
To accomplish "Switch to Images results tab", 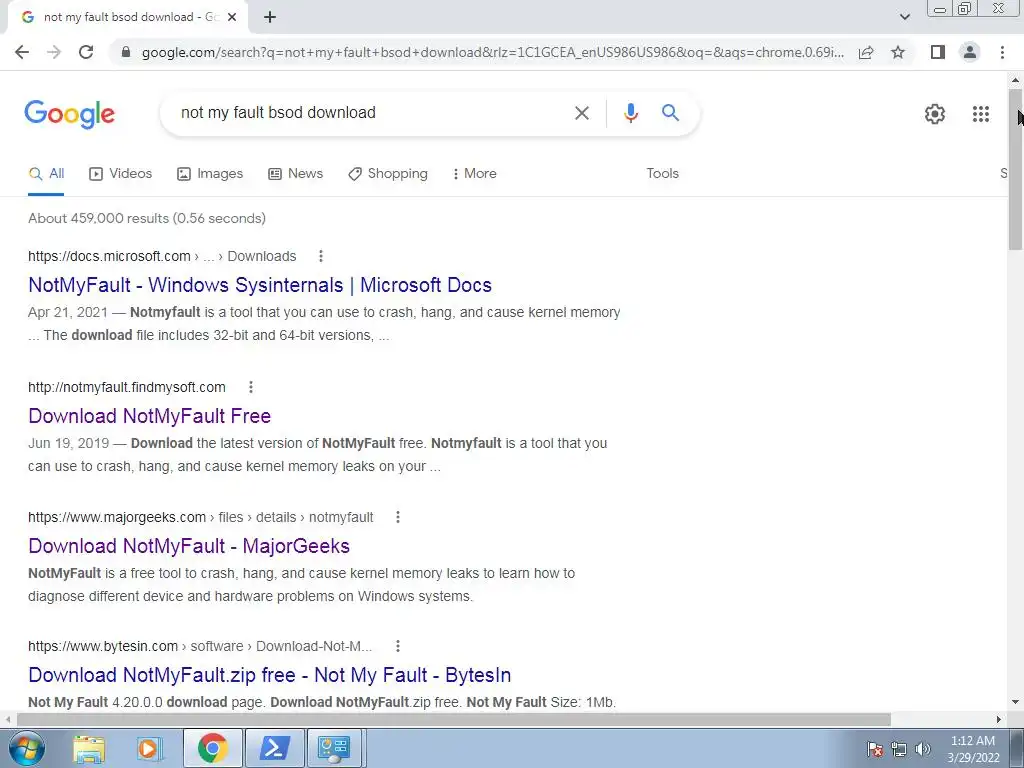I will pyautogui.click(x=210, y=173).
